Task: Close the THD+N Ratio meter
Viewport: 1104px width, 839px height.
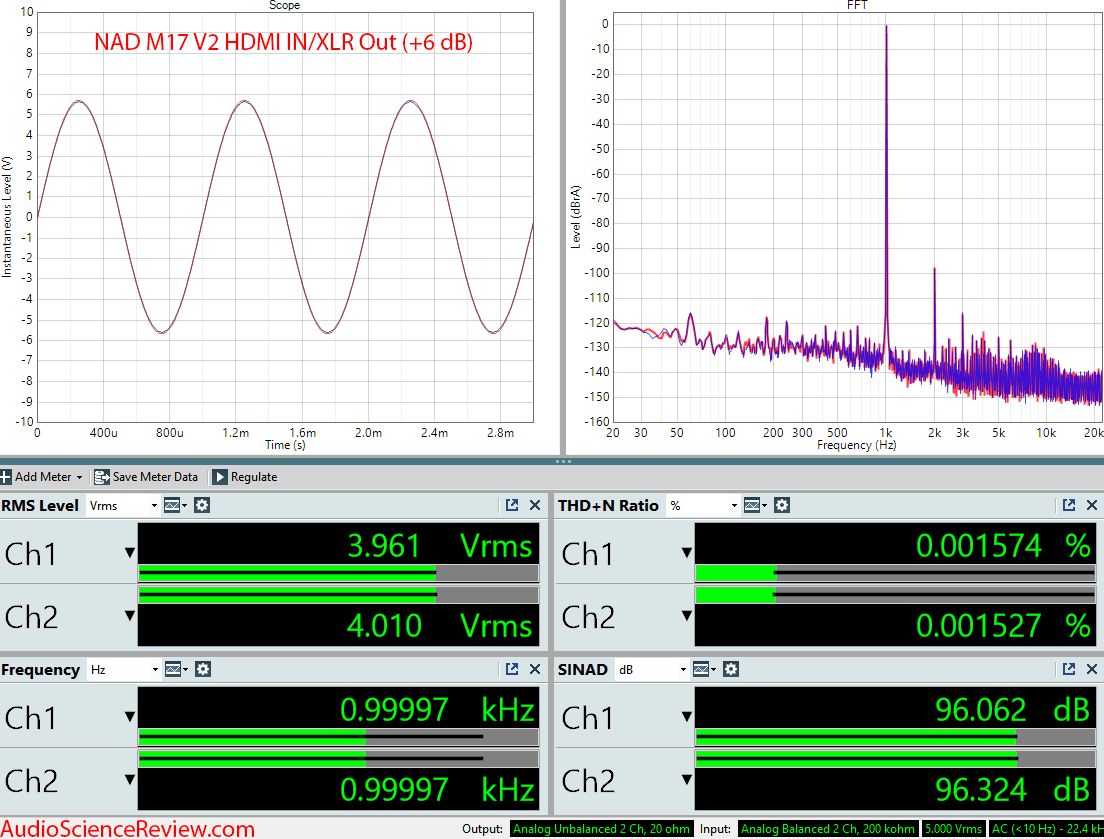Action: click(1091, 506)
